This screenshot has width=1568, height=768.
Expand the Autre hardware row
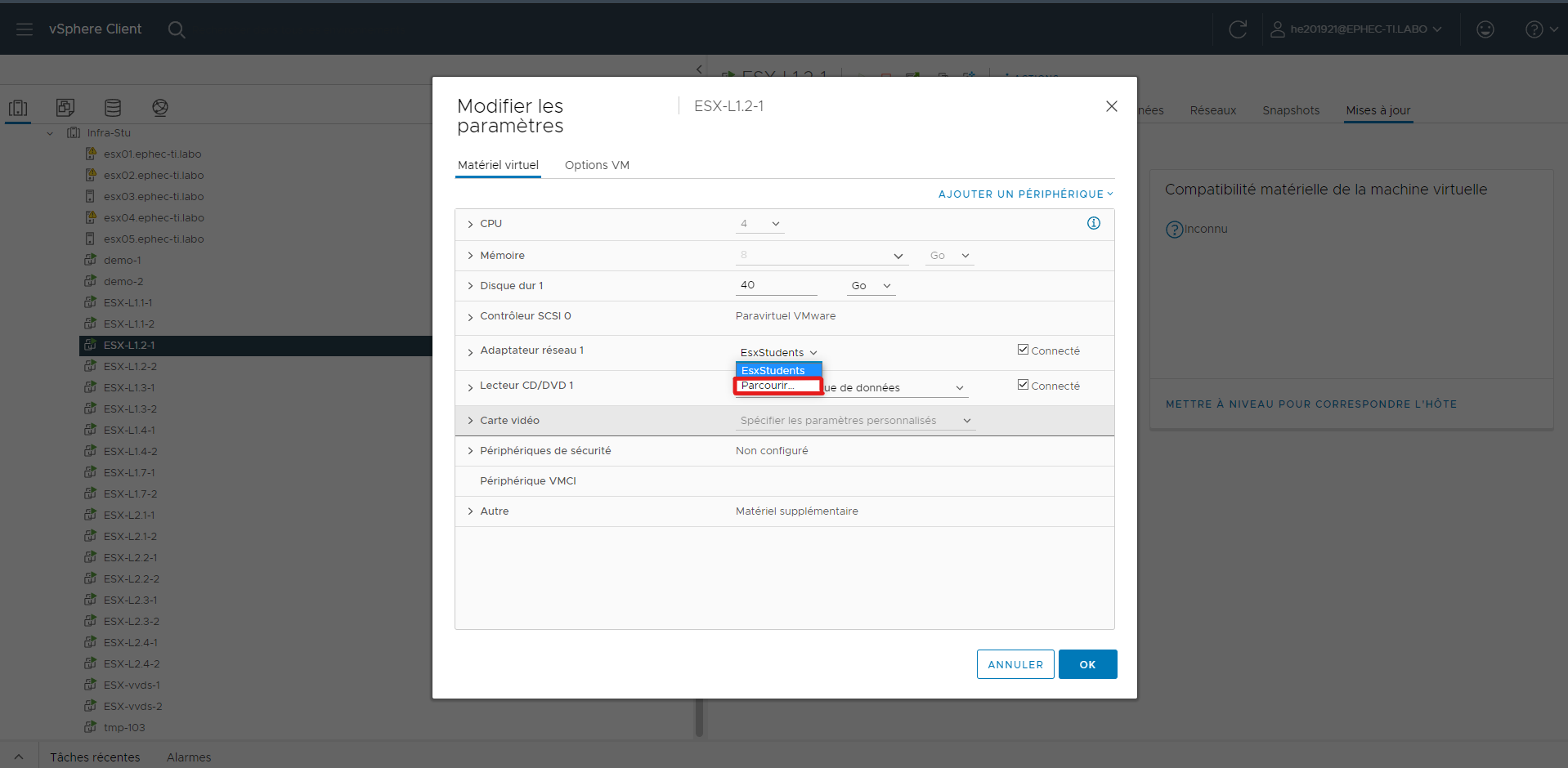pos(470,511)
